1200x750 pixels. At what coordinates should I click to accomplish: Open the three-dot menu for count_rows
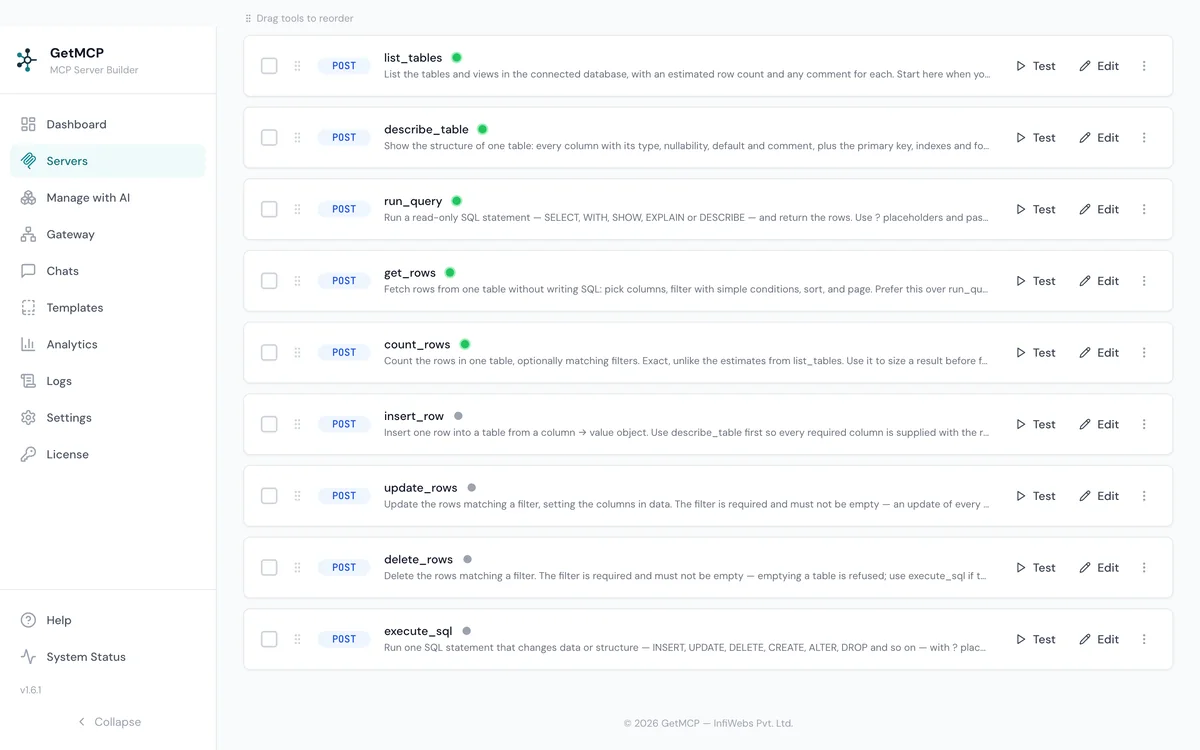pyautogui.click(x=1144, y=352)
